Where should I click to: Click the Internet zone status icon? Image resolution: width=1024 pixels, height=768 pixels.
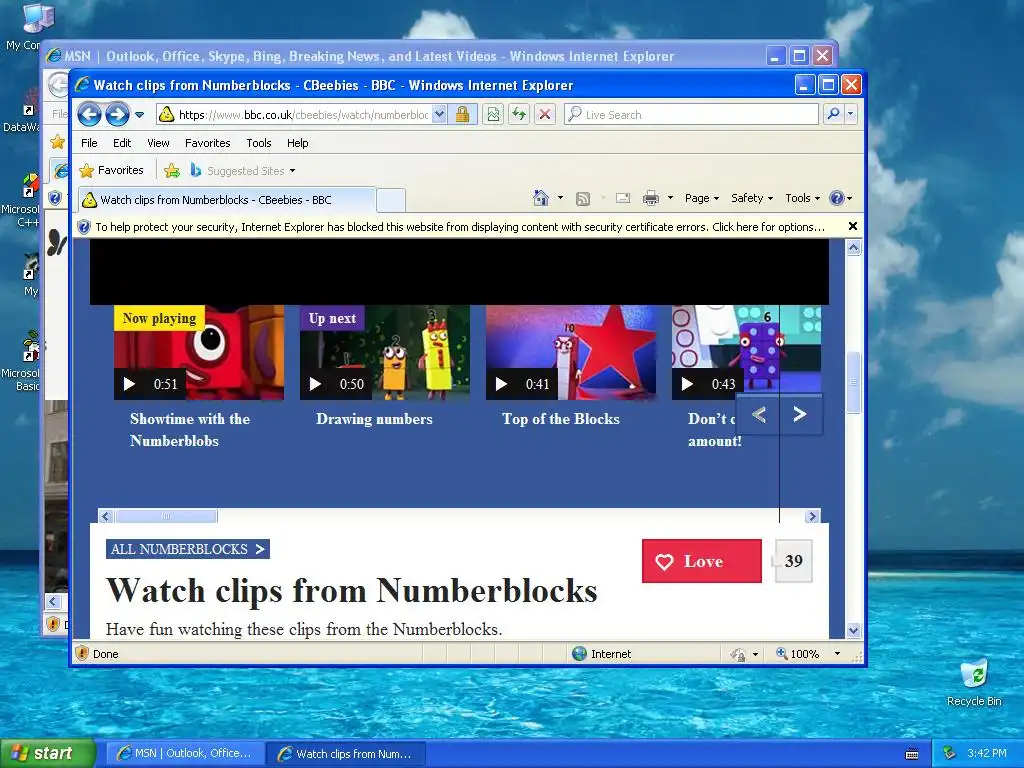point(579,654)
